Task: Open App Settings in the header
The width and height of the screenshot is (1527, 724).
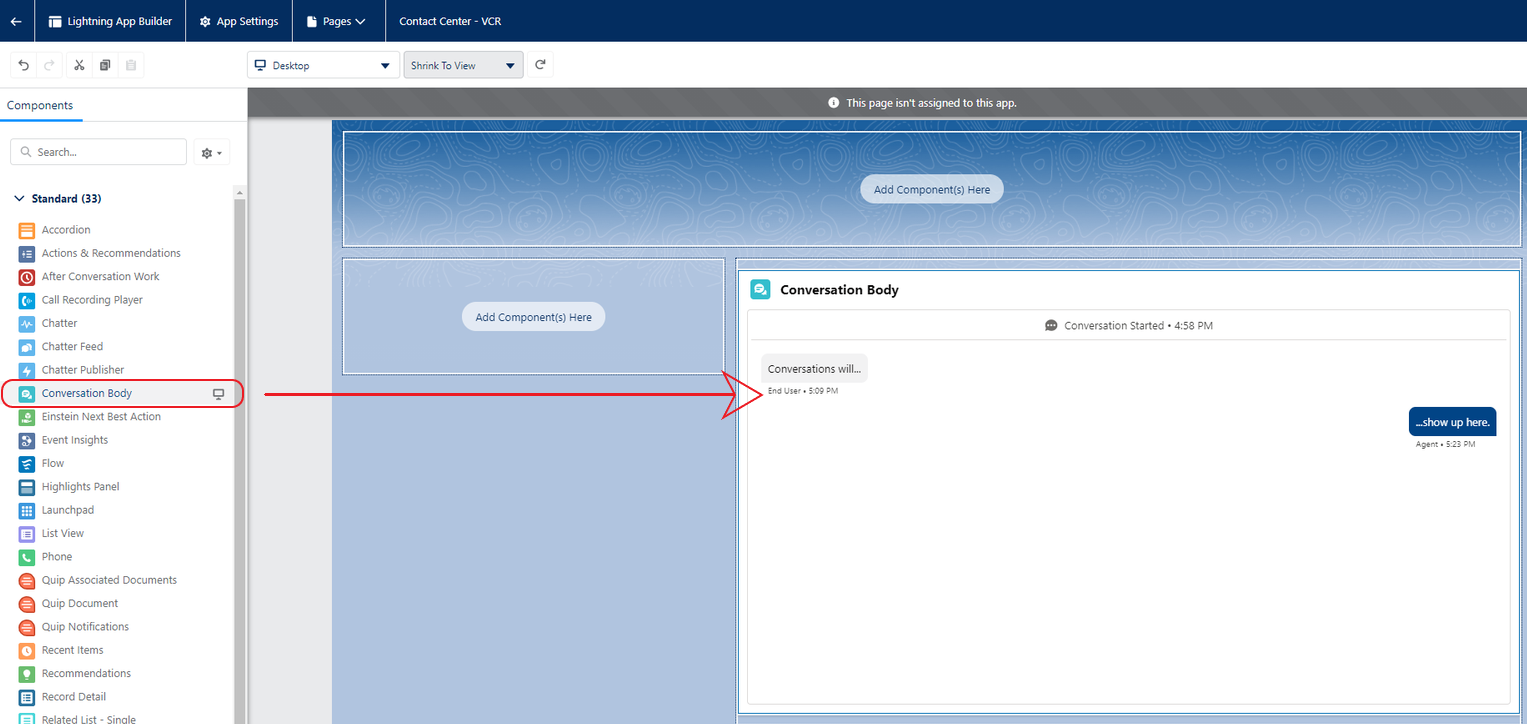Action: click(239, 21)
